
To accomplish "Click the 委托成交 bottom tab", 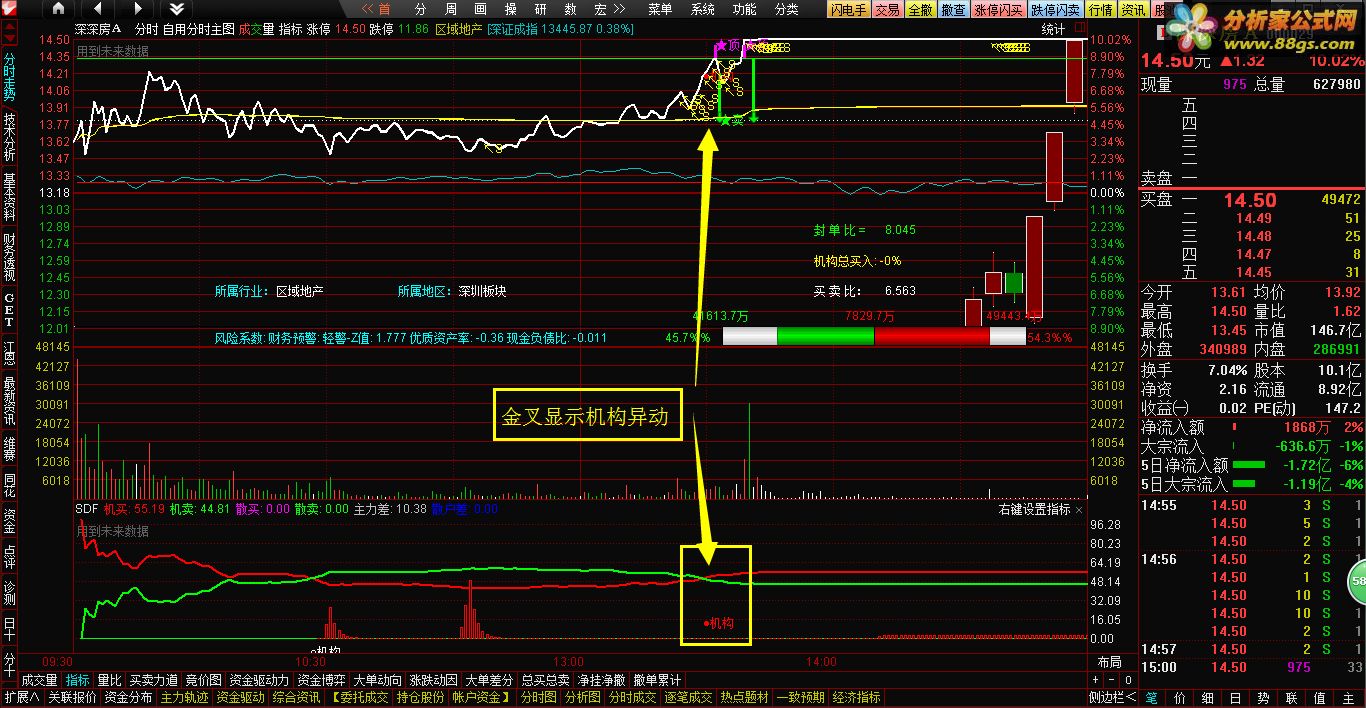I will tap(359, 697).
